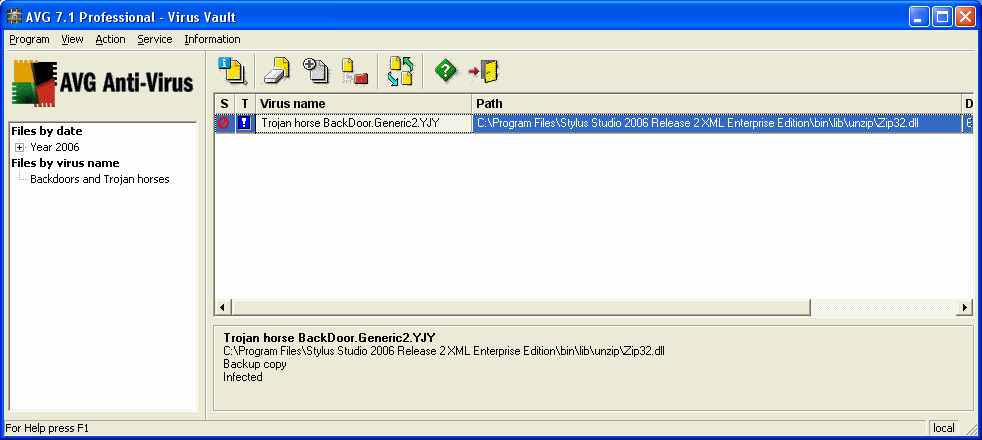982x440 pixels.
Task: Click the bold virus name in details pane
Action: pos(329,338)
